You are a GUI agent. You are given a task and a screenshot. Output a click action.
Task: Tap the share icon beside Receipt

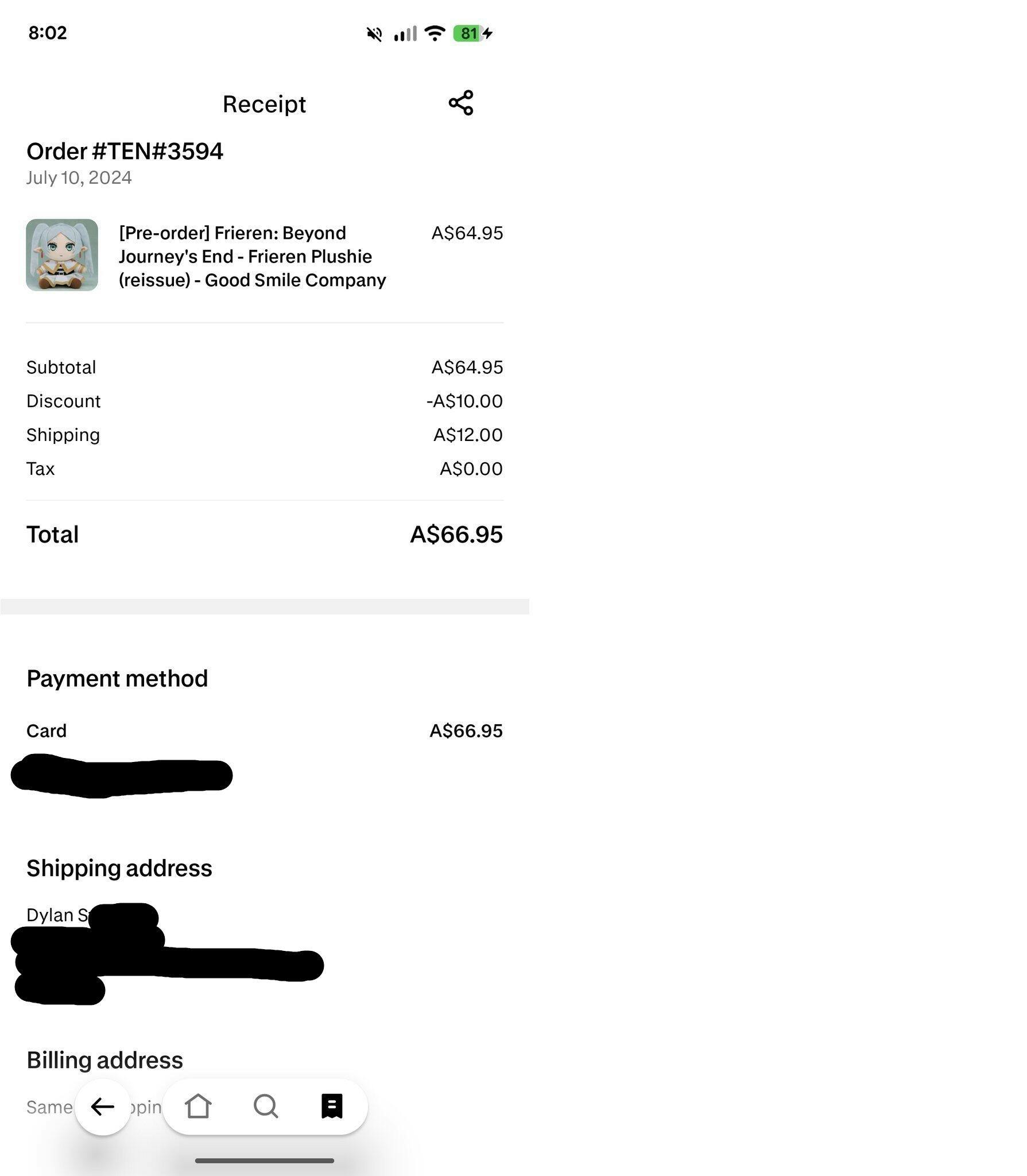[460, 103]
